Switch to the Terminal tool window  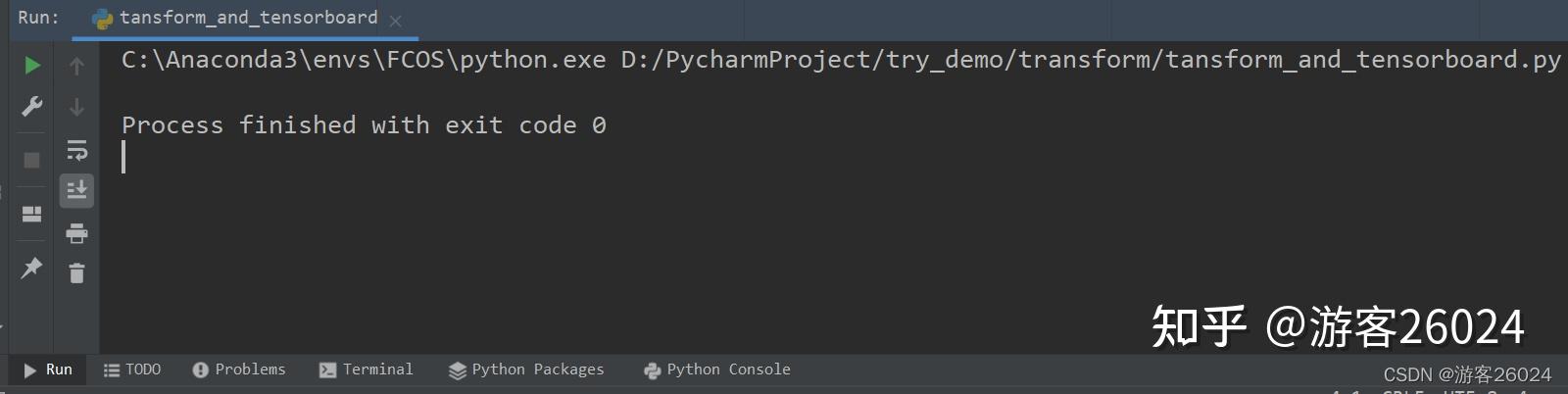pyautogui.click(x=367, y=369)
